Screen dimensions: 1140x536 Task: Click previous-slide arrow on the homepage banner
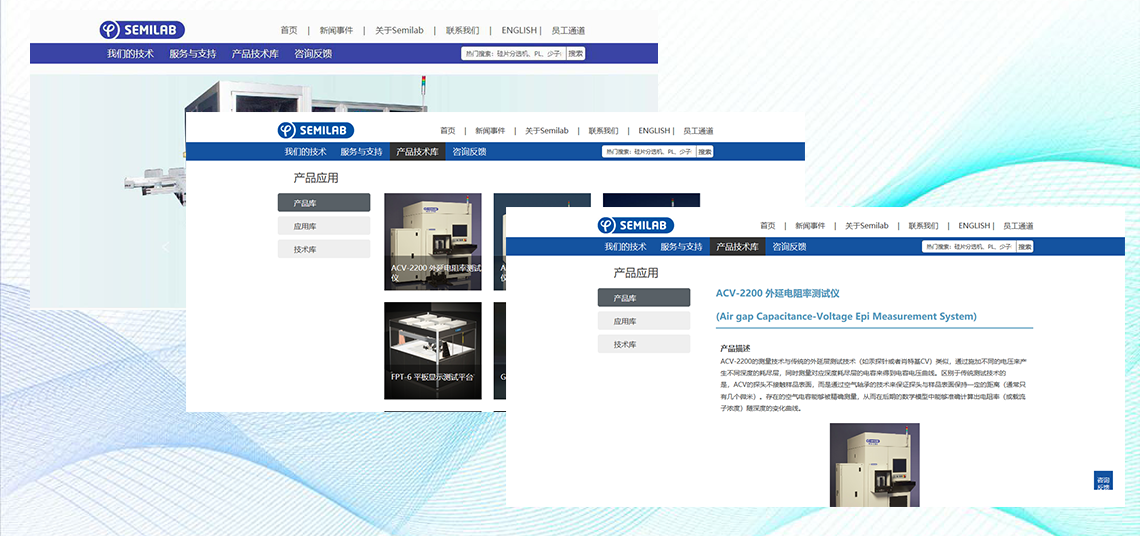click(166, 246)
